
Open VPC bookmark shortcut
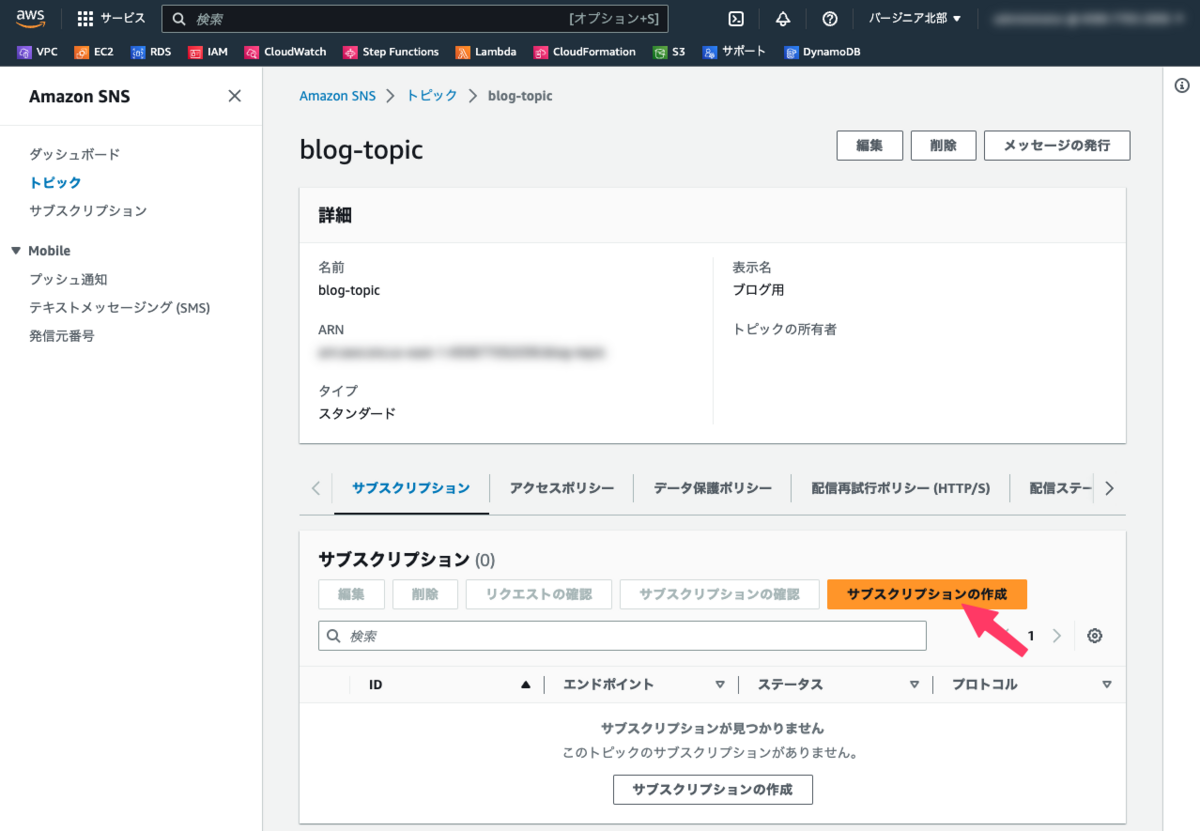pyautogui.click(x=38, y=52)
